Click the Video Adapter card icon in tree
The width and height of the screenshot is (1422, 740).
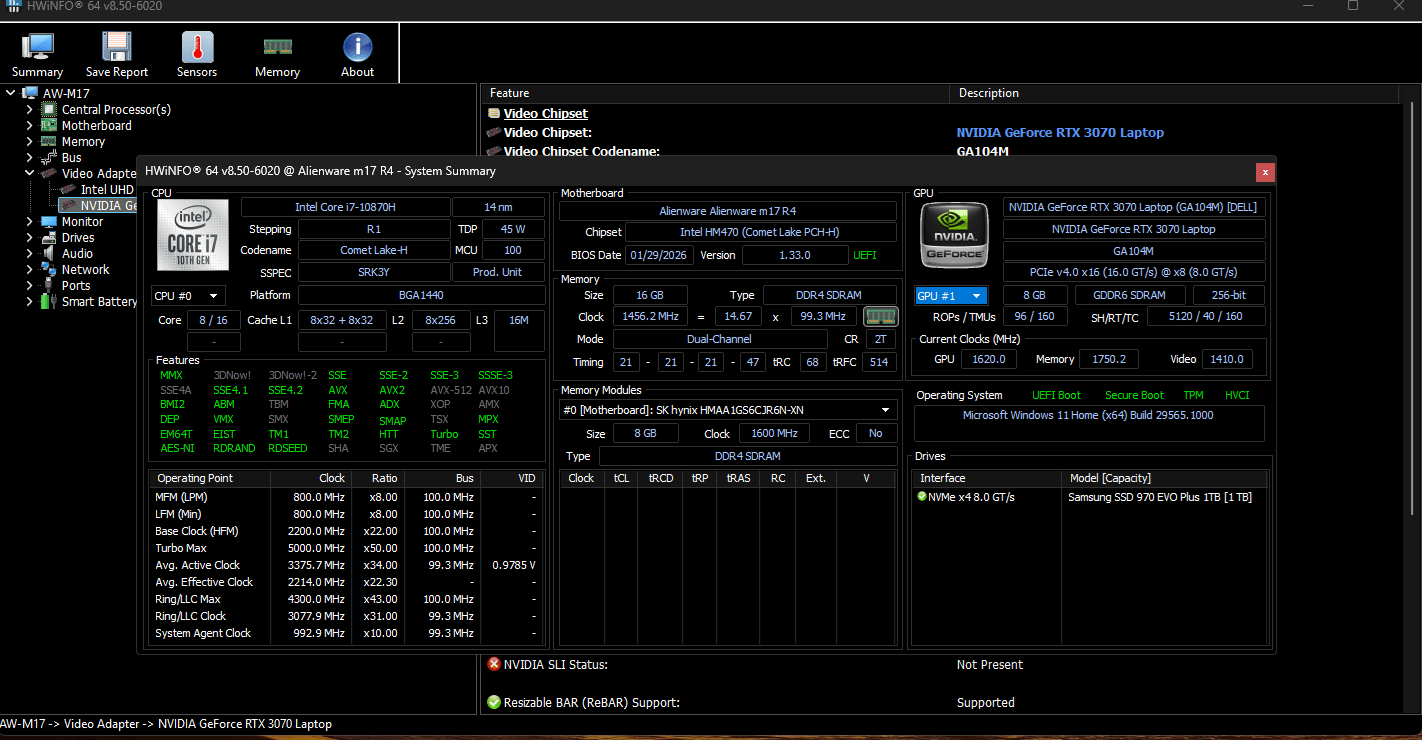48,174
